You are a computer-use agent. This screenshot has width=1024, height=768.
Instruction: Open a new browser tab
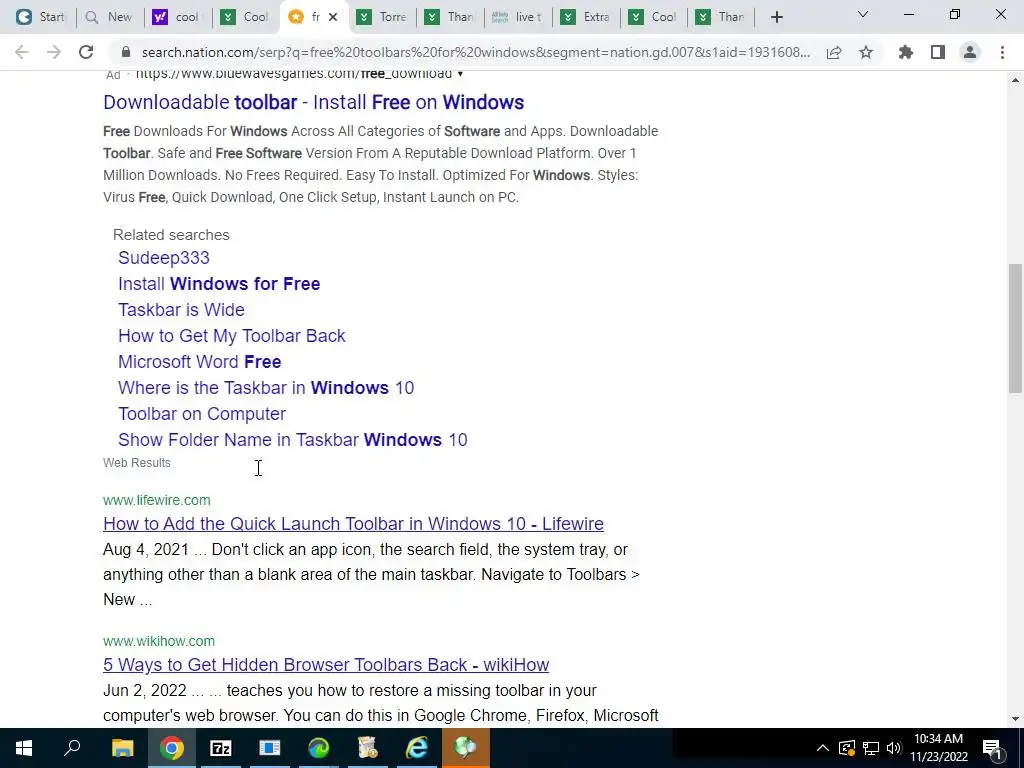pos(776,17)
